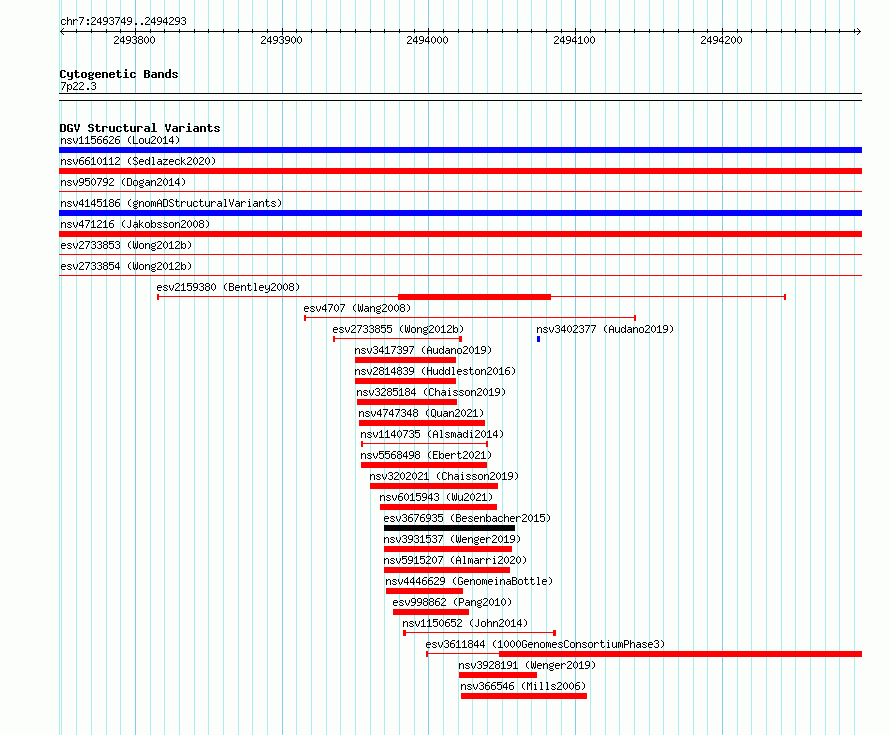Viewport: 890px width, 735px height.
Task: Select the black esv3676935 (Besenbacher2015) bar
Action: pyautogui.click(x=450, y=528)
